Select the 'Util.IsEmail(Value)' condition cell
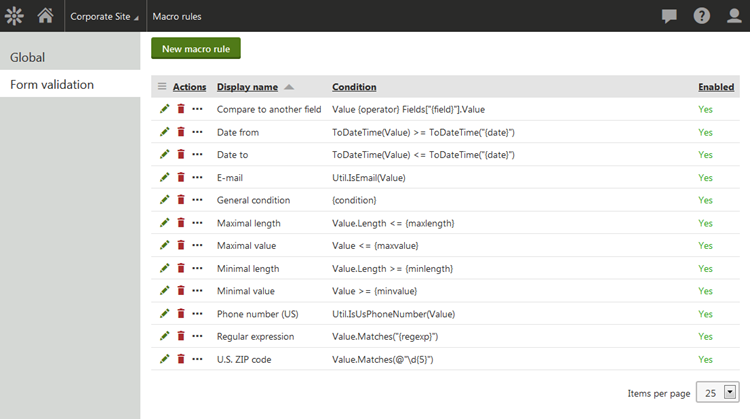 pos(369,177)
